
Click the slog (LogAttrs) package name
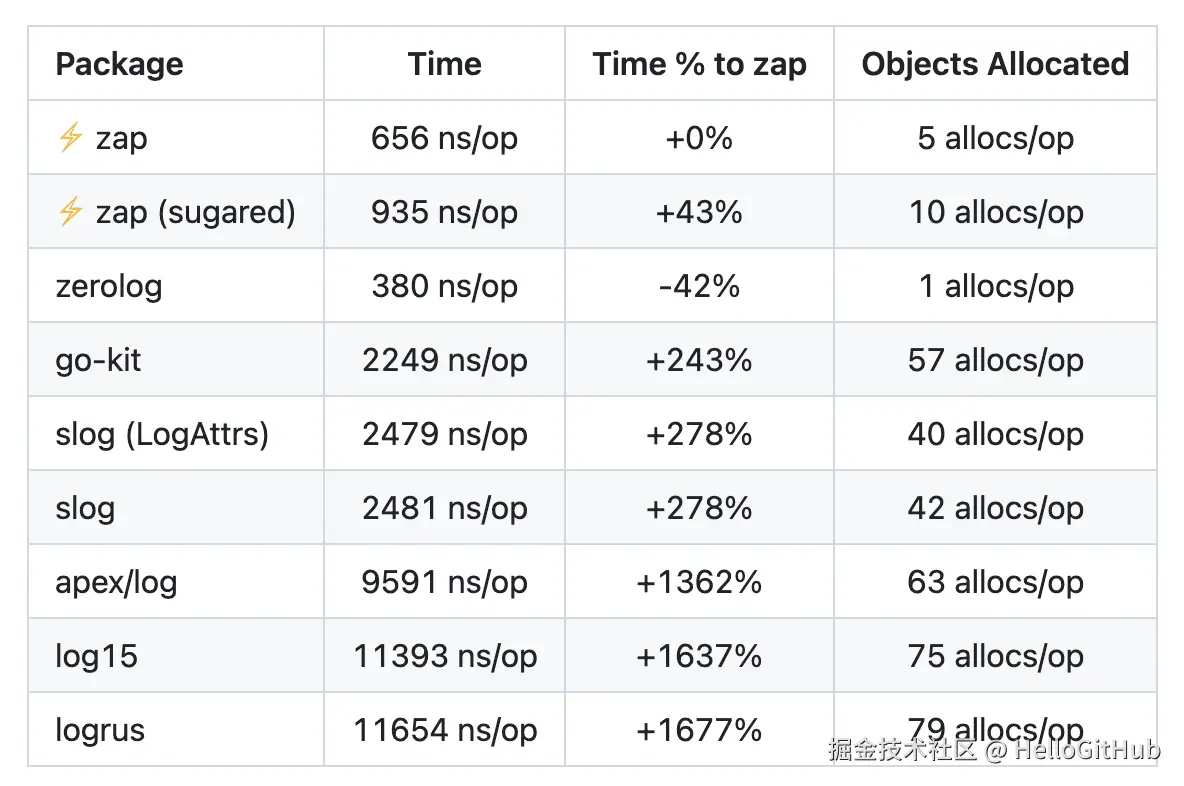162,434
